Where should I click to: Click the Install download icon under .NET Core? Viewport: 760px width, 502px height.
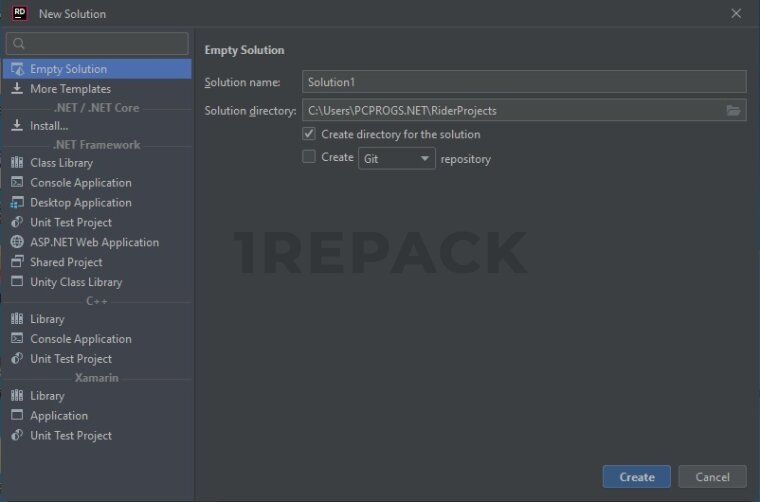click(x=17, y=126)
